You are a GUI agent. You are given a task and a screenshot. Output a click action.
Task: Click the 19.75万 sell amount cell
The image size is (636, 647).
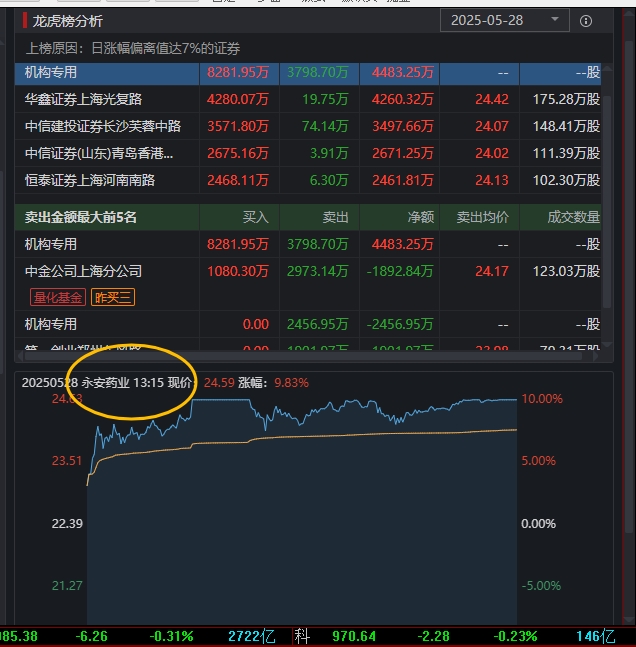[325, 99]
